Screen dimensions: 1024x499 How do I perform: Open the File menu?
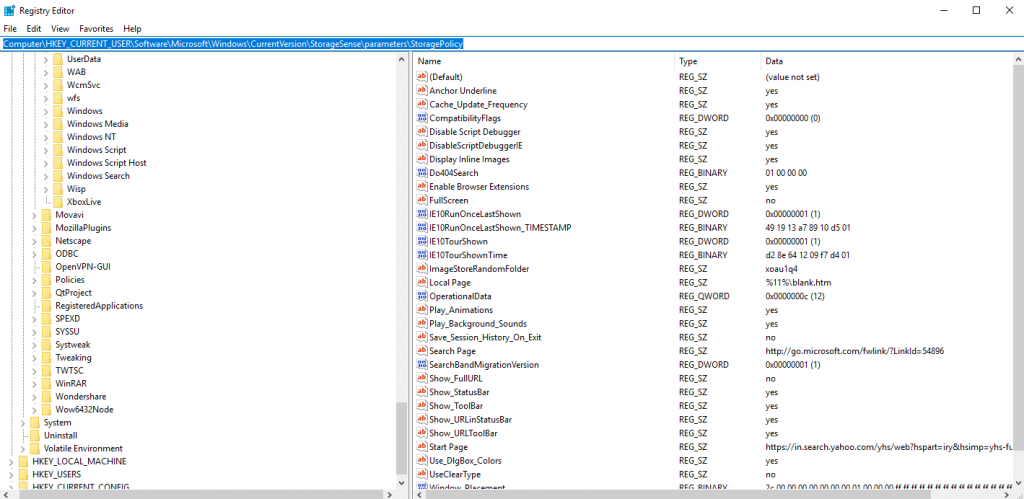point(10,29)
